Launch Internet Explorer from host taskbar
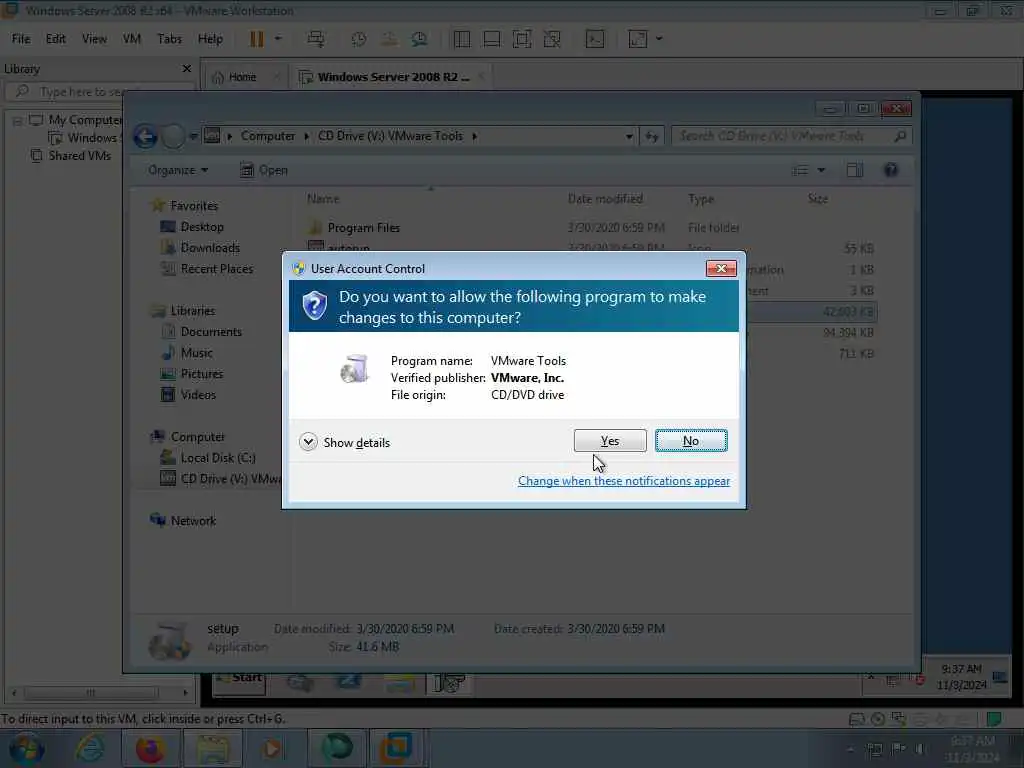The height and width of the screenshot is (768, 1024). pyautogui.click(x=89, y=748)
